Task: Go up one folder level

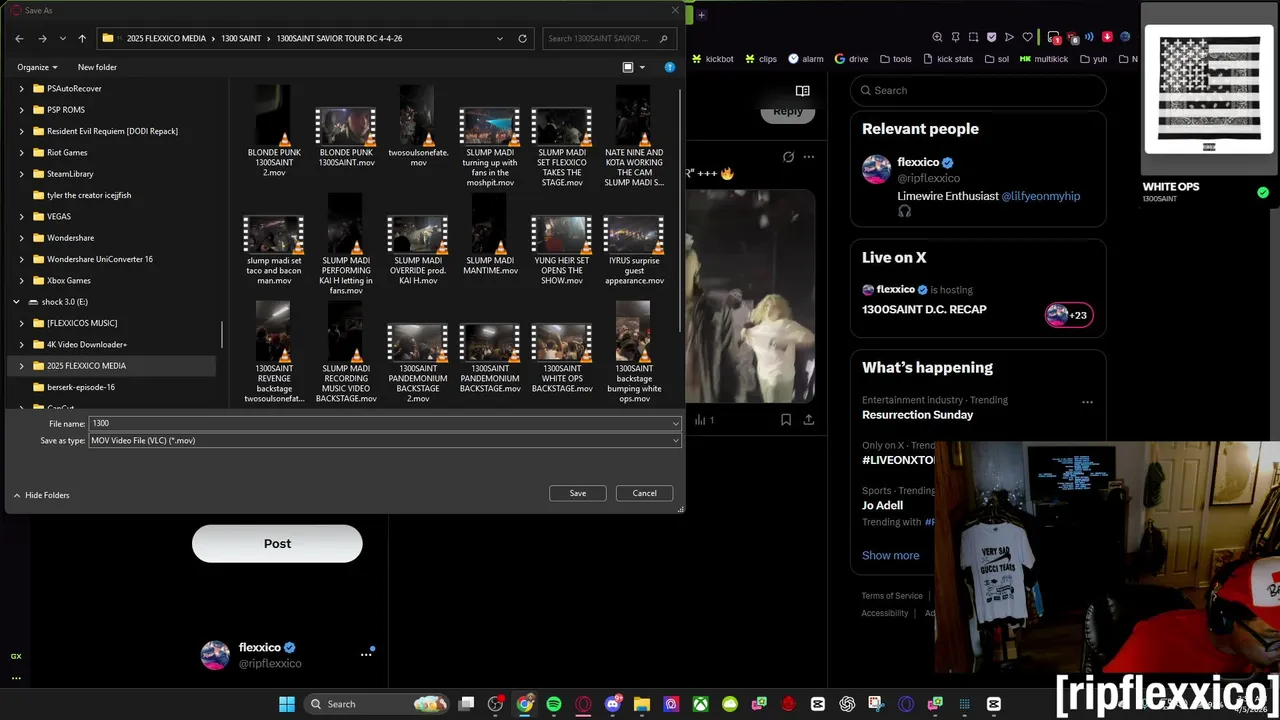Action: (82, 38)
